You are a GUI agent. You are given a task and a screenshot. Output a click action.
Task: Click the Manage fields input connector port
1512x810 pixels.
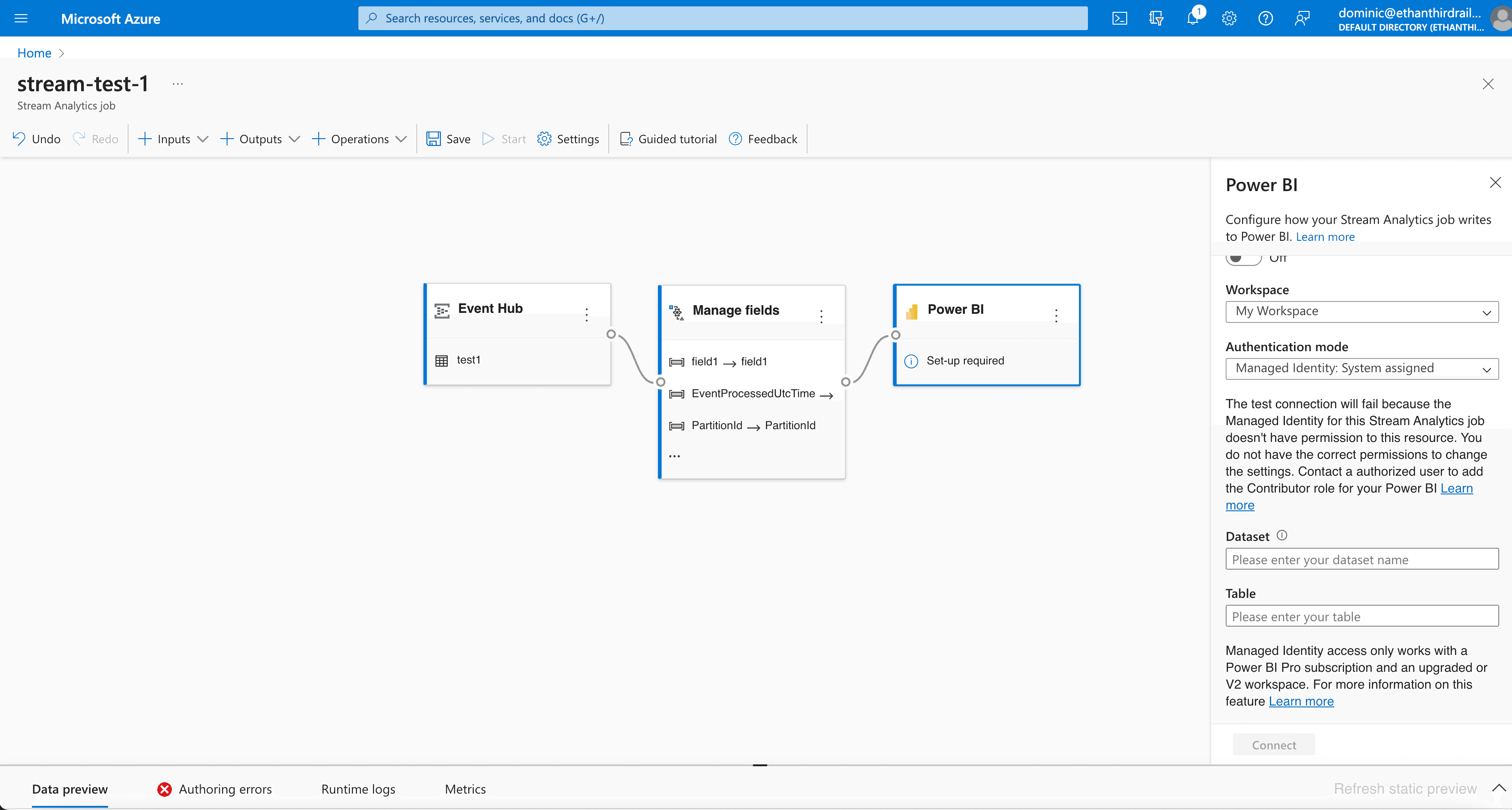click(x=661, y=382)
